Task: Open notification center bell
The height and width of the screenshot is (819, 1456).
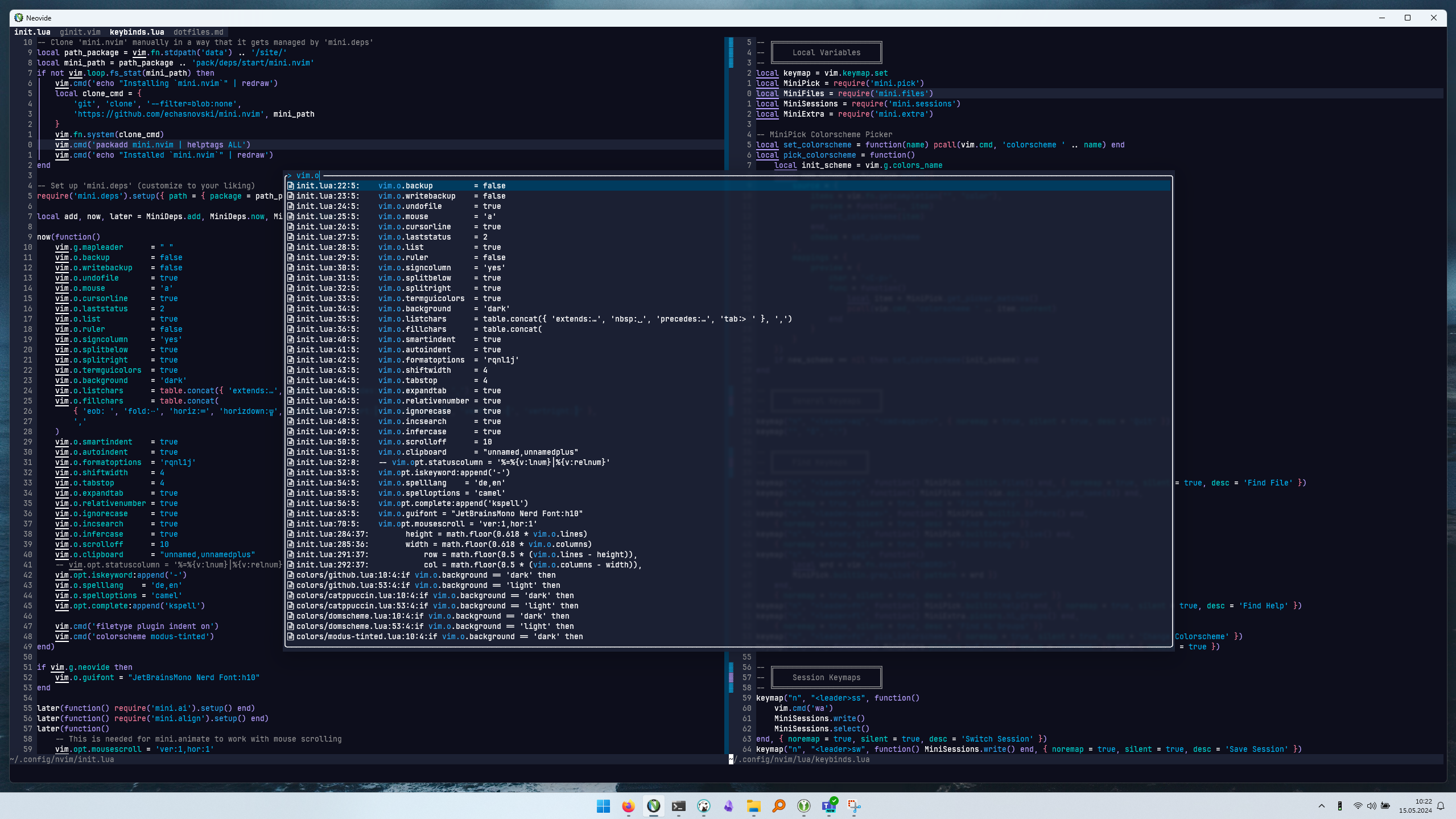Action: point(1441,806)
